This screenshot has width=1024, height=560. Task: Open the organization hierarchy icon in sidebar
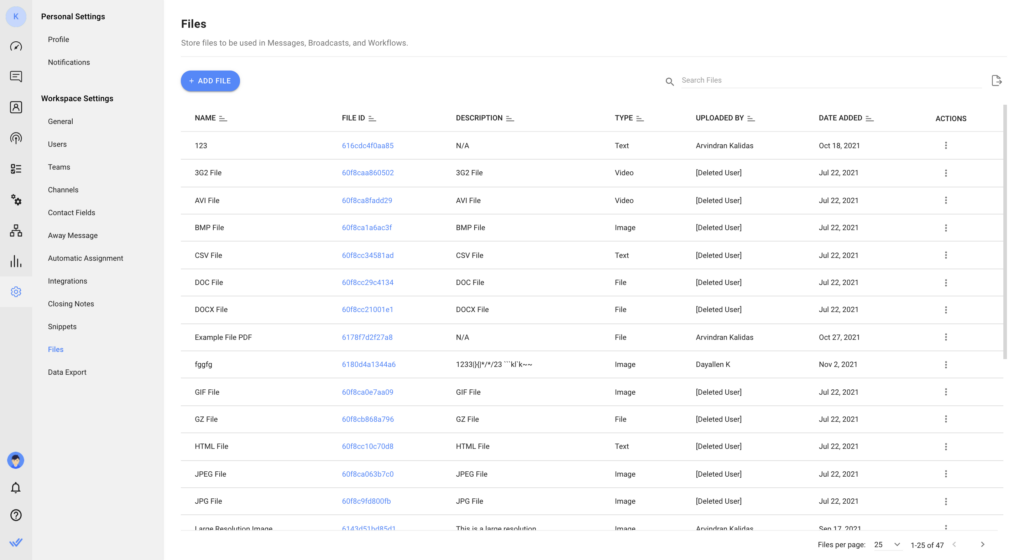click(x=16, y=230)
